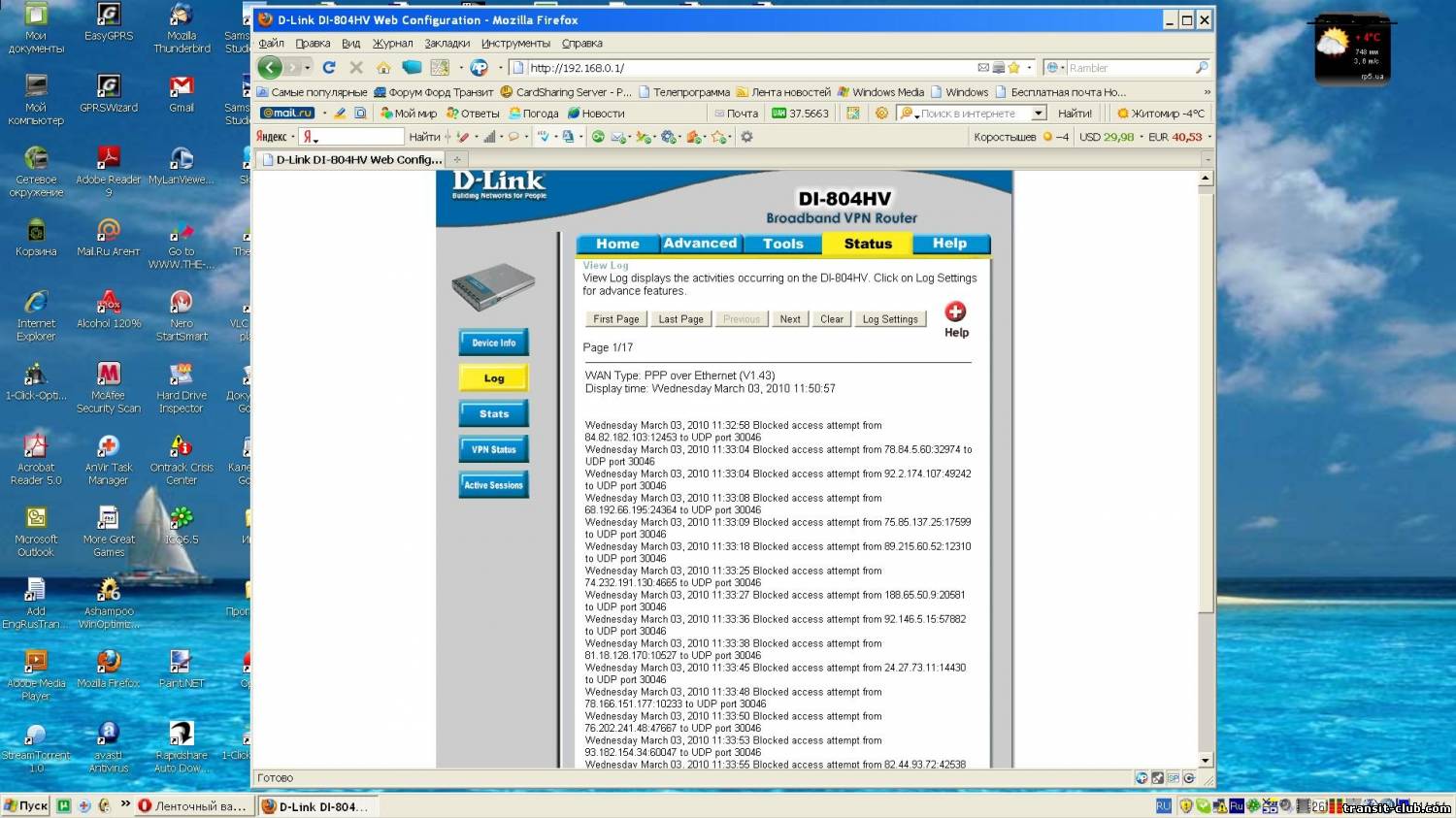Click the Stats sidebar button
Image resolution: width=1456 pixels, height=818 pixels.
click(x=494, y=413)
